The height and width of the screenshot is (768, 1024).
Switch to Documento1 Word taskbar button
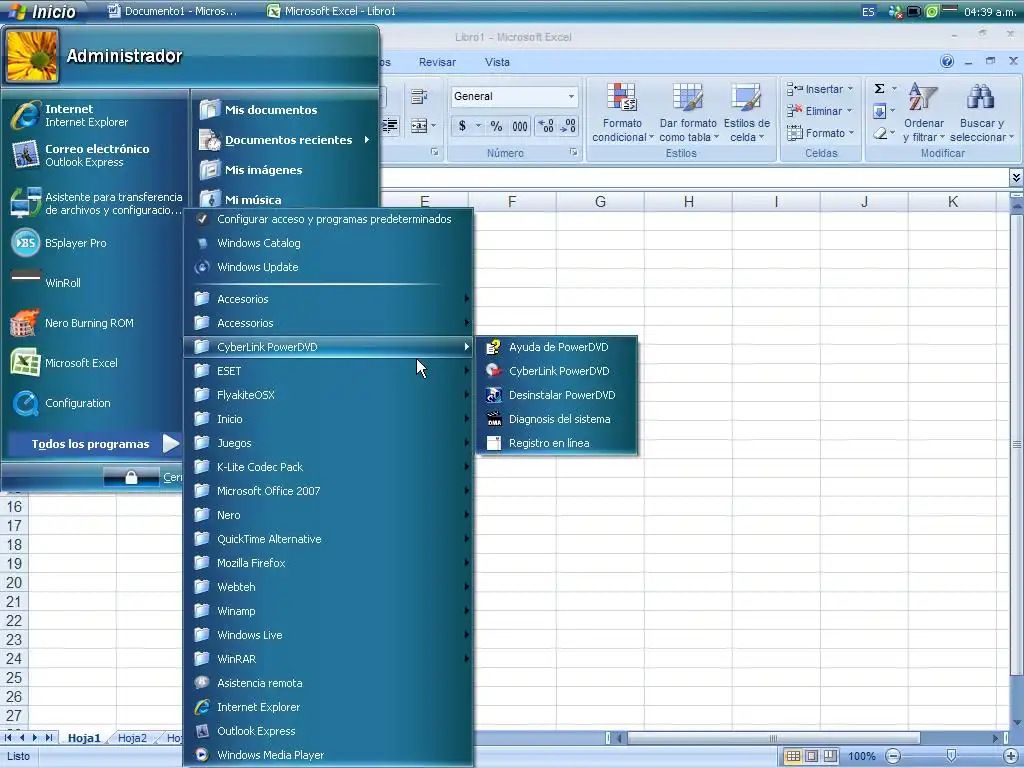click(x=172, y=11)
